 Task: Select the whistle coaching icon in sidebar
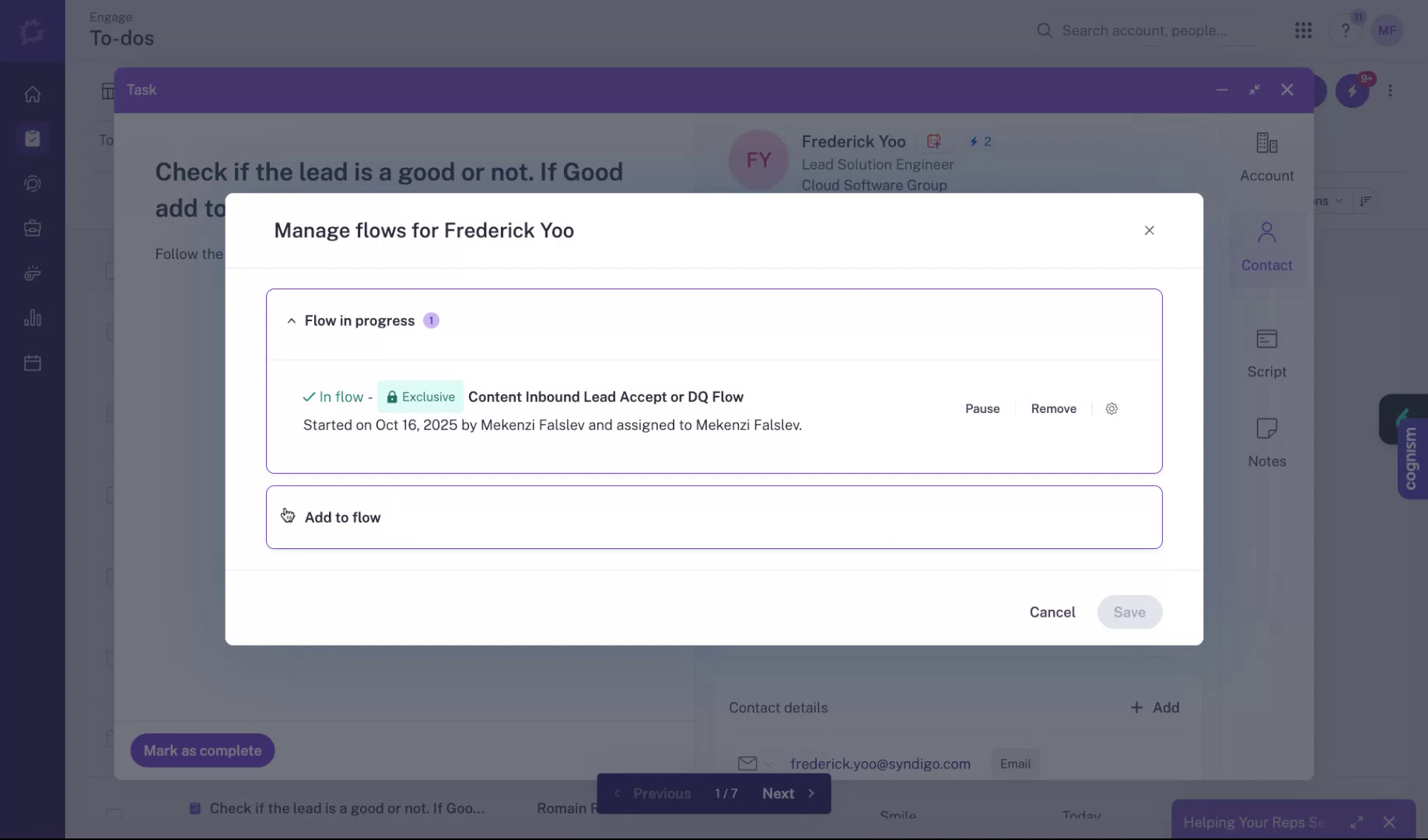(32, 272)
